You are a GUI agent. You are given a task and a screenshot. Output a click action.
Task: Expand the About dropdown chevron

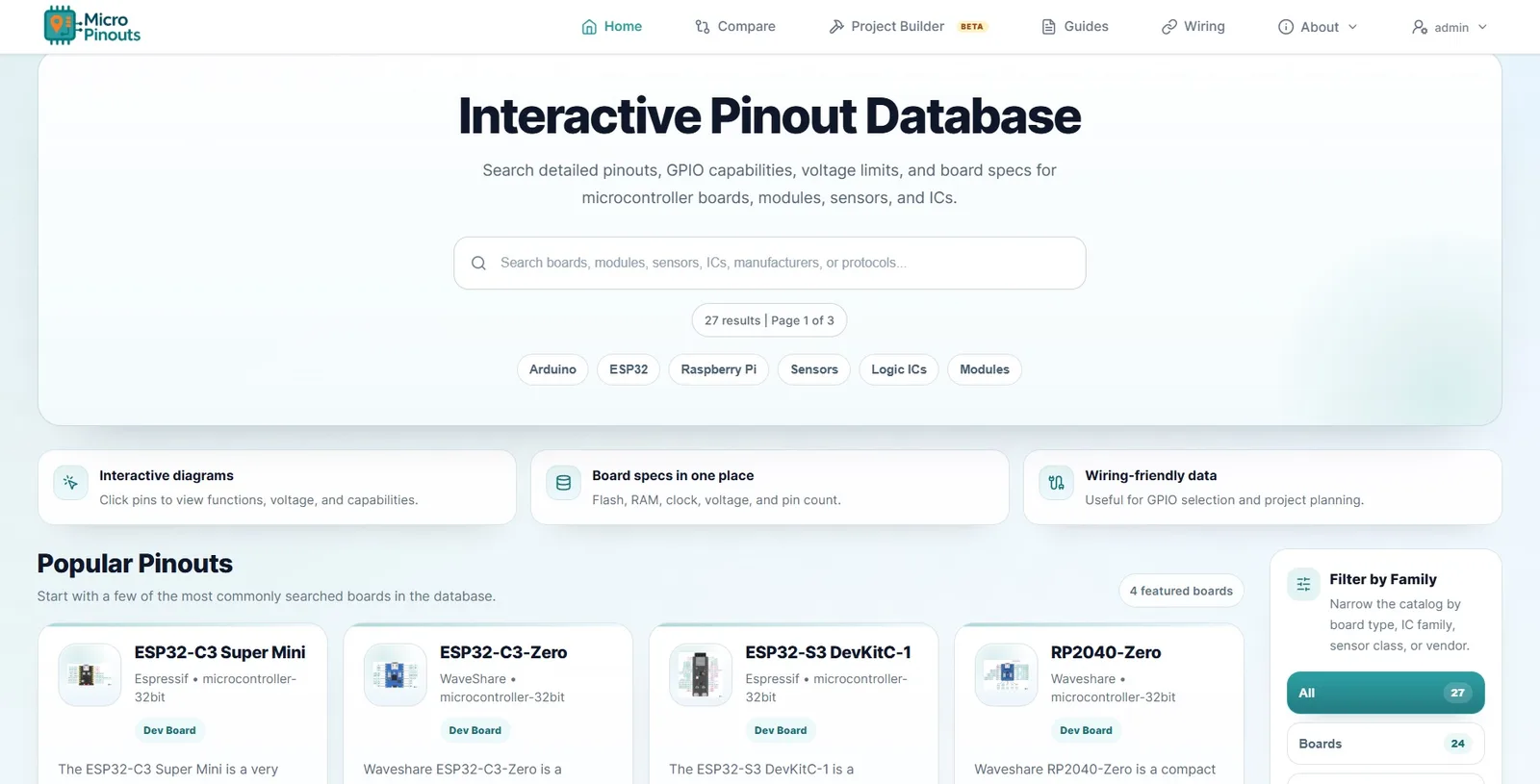1352,27
